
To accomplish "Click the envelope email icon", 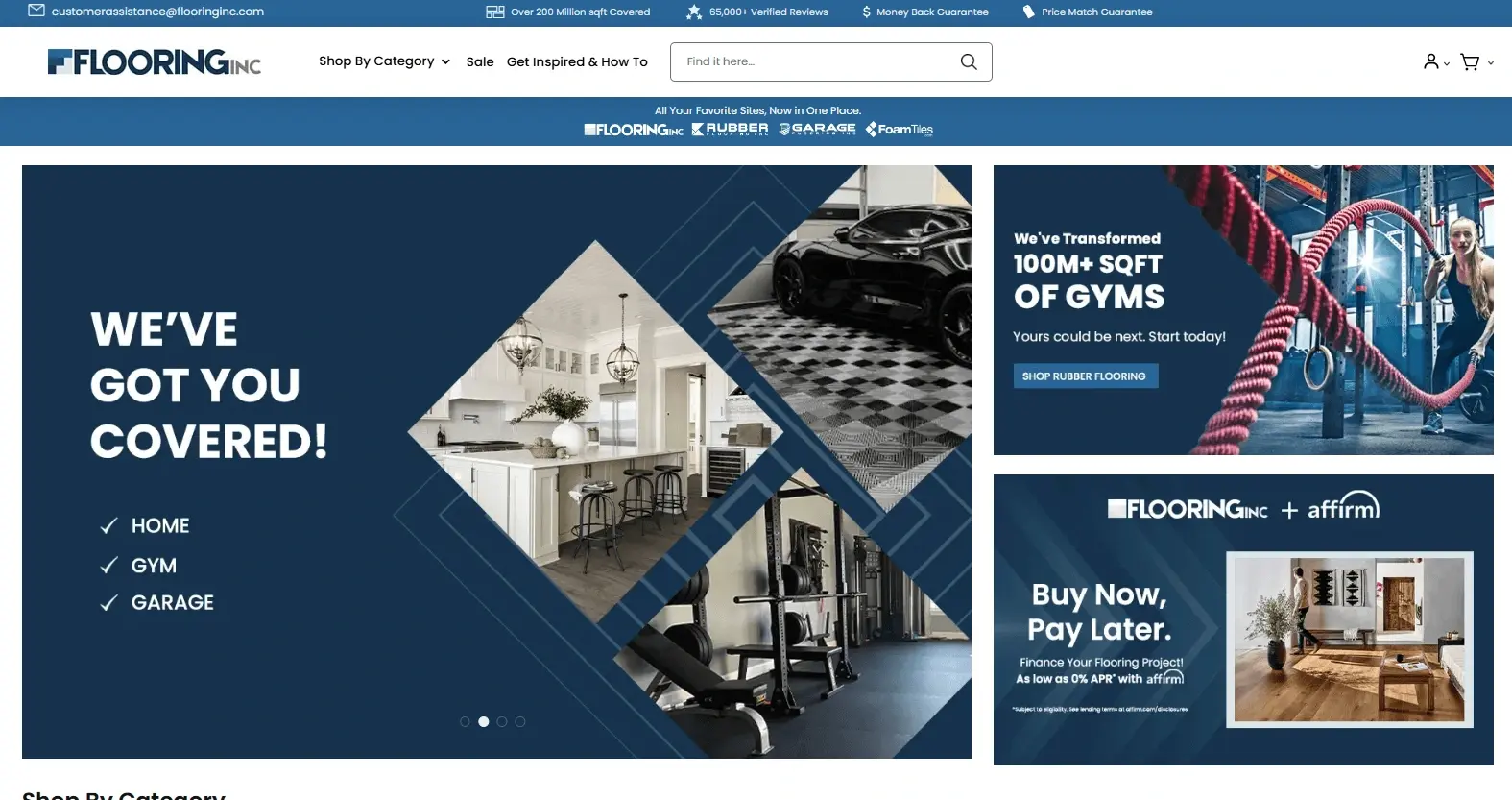I will (x=36, y=11).
